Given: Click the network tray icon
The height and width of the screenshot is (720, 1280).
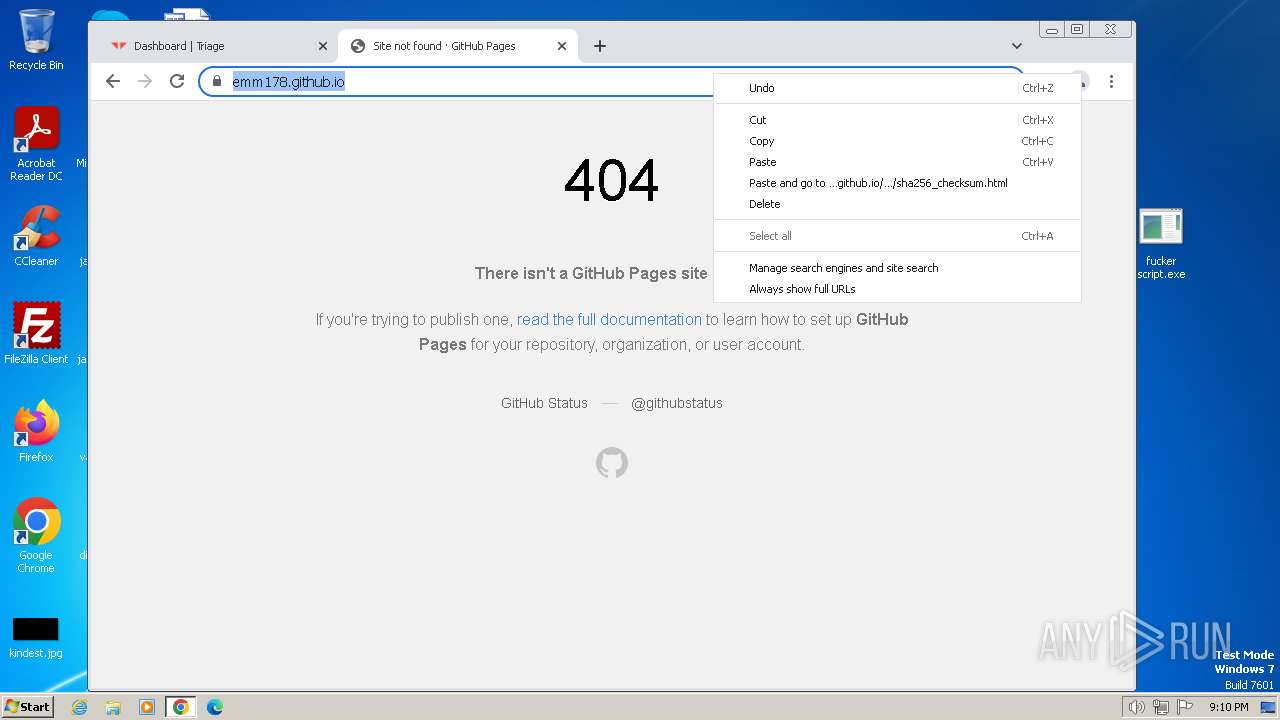Looking at the screenshot, I should click(1161, 707).
